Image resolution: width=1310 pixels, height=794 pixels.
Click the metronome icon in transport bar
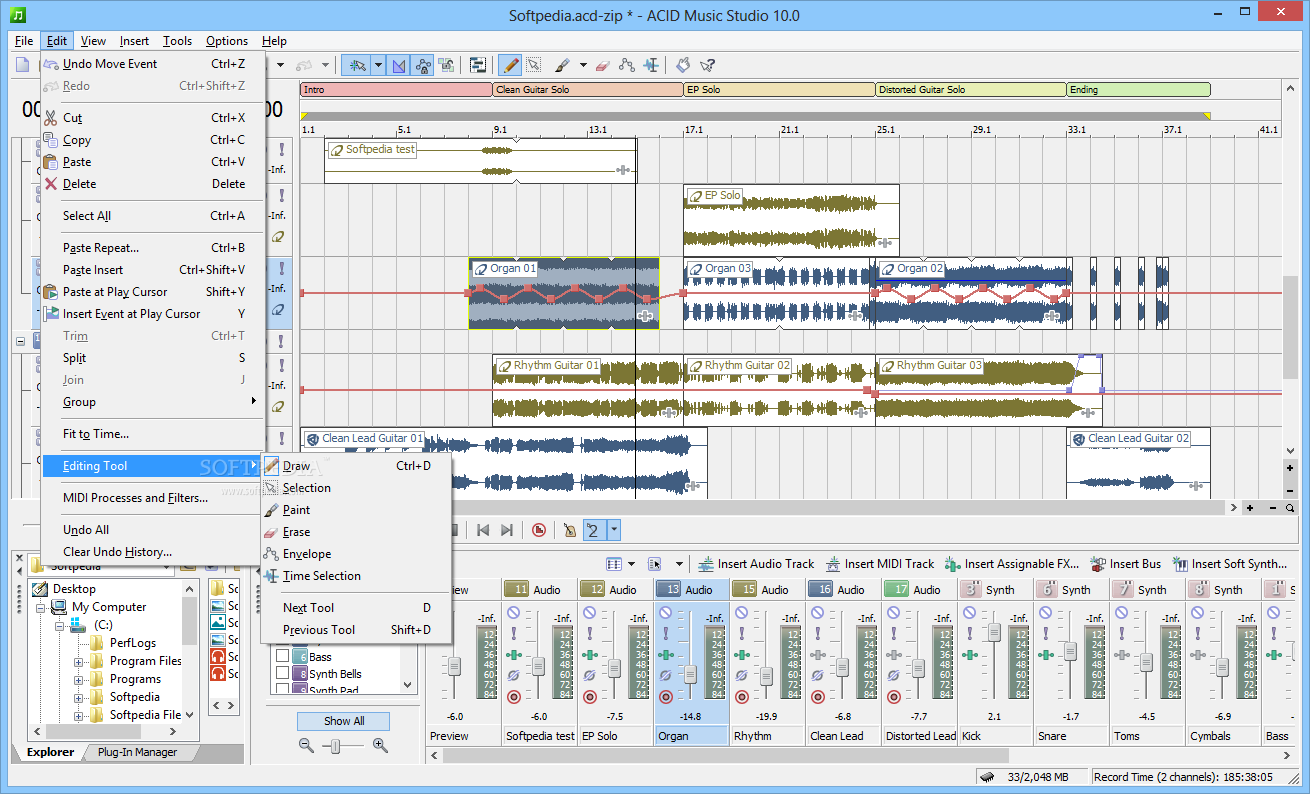click(x=569, y=530)
